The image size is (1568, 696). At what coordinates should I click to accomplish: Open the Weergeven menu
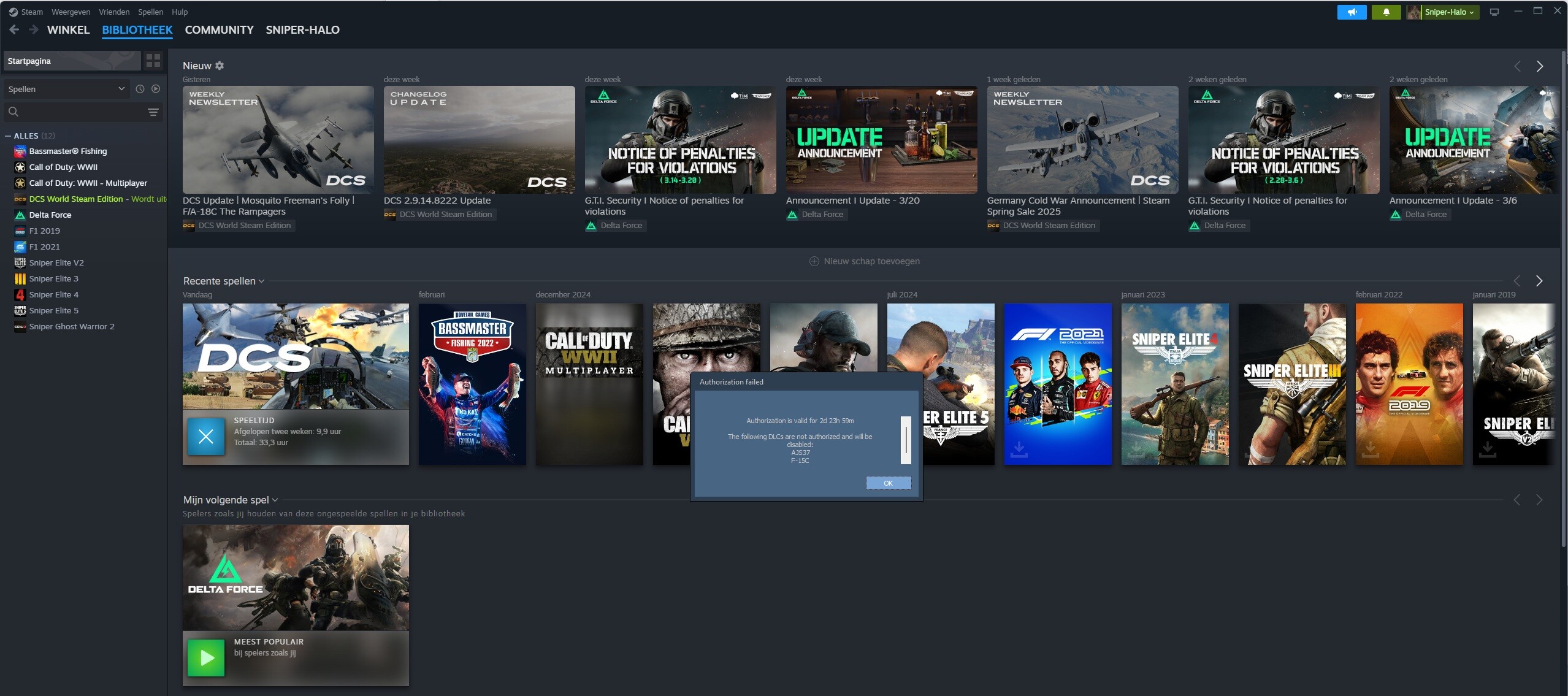(x=71, y=12)
